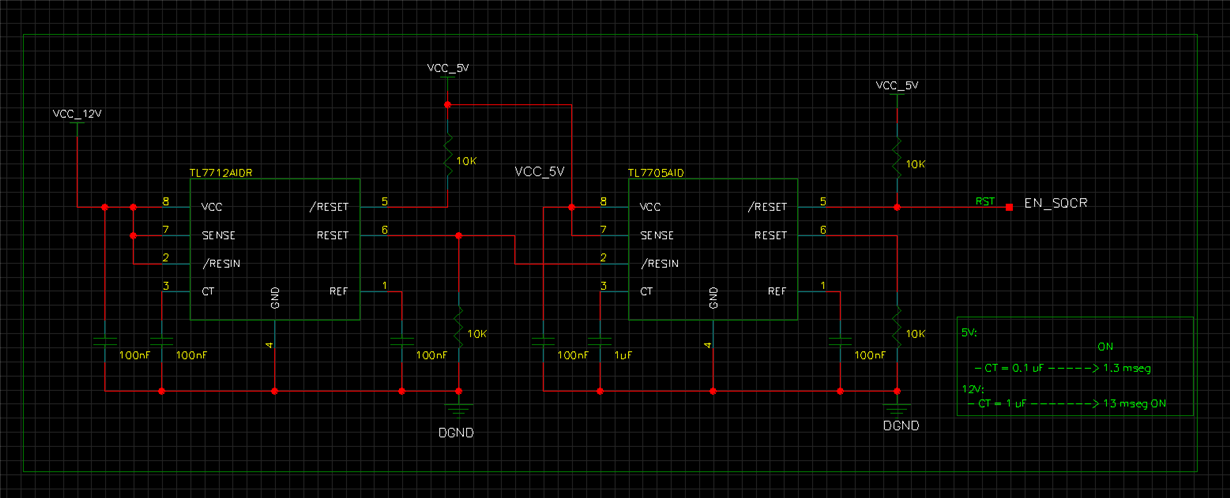Click the CT pin name on TL7705AID
Image resolution: width=1230 pixels, height=498 pixels.
pos(647,292)
